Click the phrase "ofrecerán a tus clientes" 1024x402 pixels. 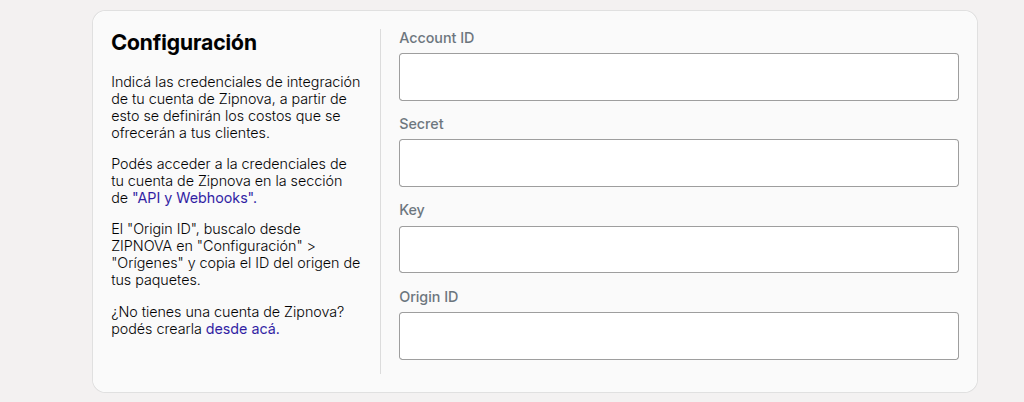[x=189, y=133]
